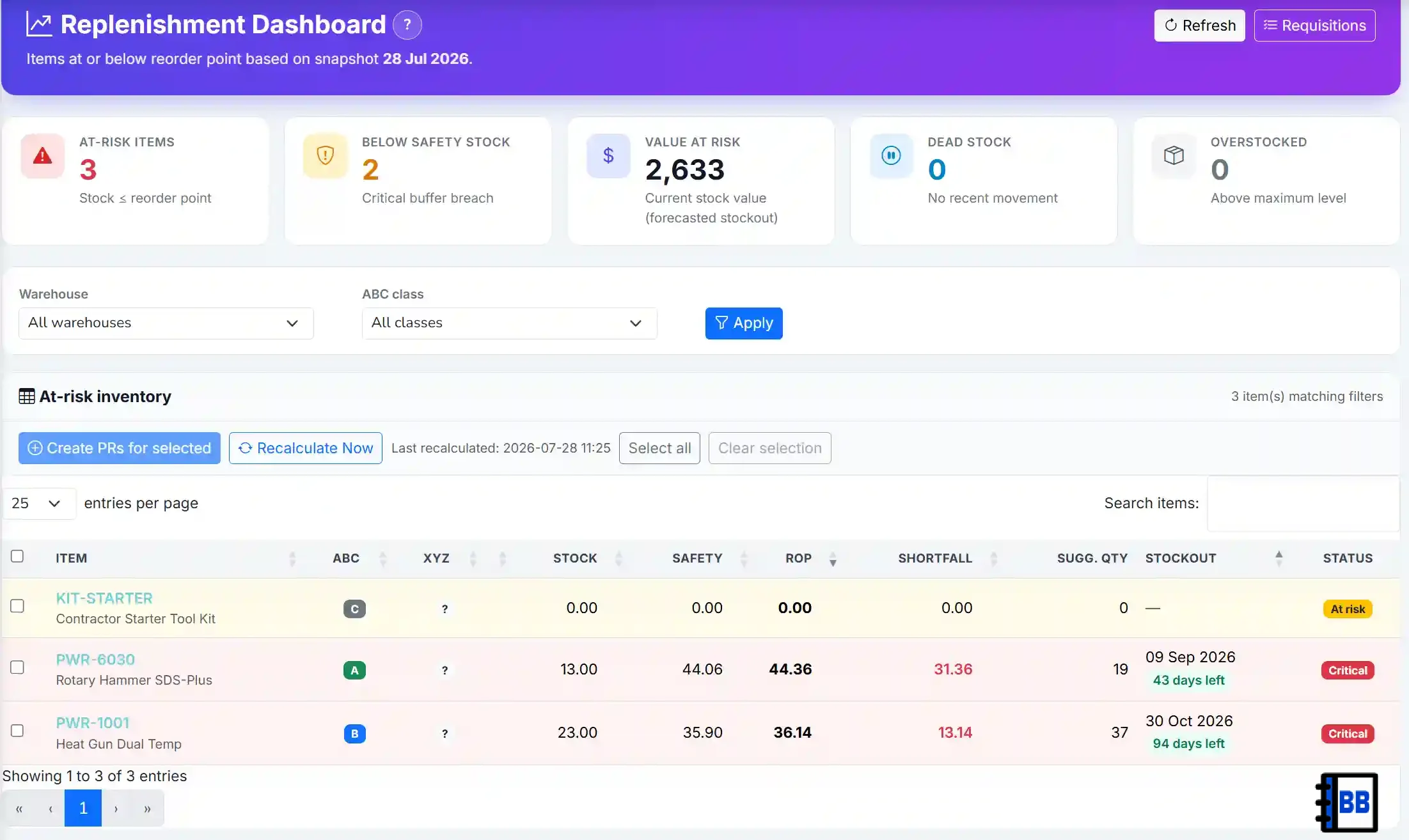
Task: Click the table icon beside At-risk inventory
Action: click(x=27, y=396)
